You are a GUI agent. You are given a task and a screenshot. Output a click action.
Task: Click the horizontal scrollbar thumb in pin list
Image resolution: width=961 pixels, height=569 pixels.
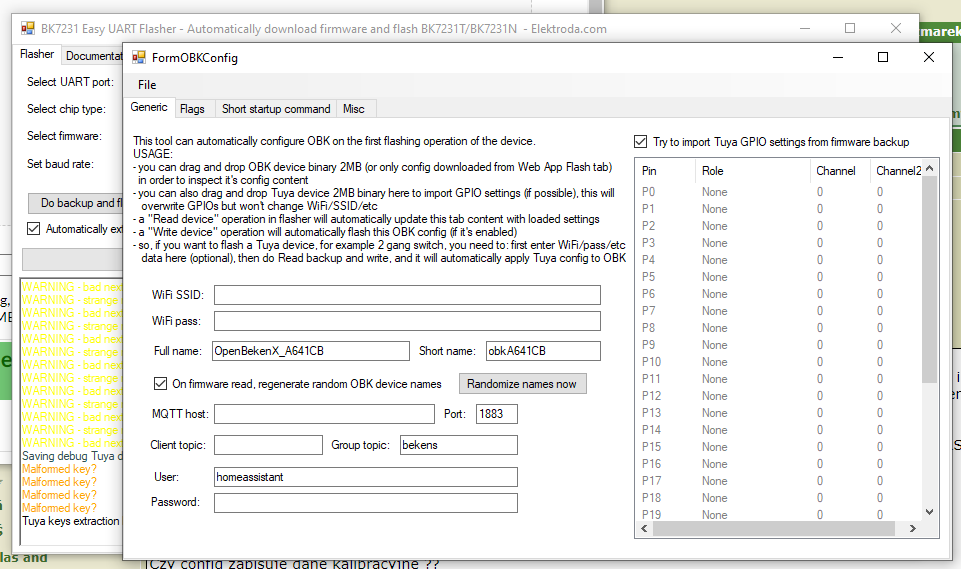[773, 528]
